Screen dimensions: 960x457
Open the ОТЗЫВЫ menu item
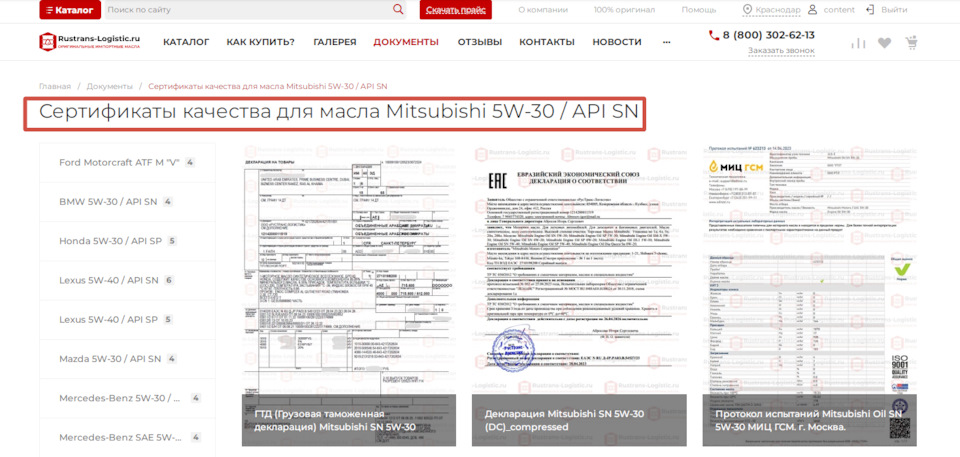click(x=479, y=42)
